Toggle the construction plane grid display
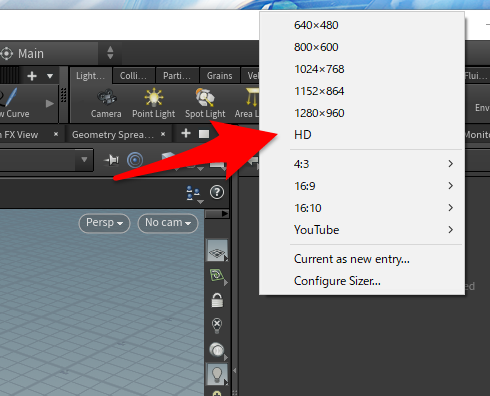 click(x=217, y=251)
